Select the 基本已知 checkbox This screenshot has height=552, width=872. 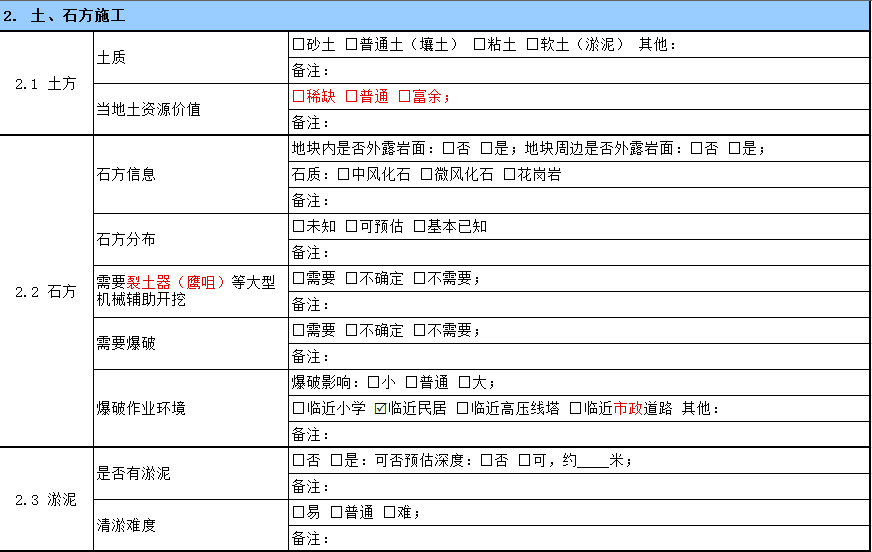419,227
